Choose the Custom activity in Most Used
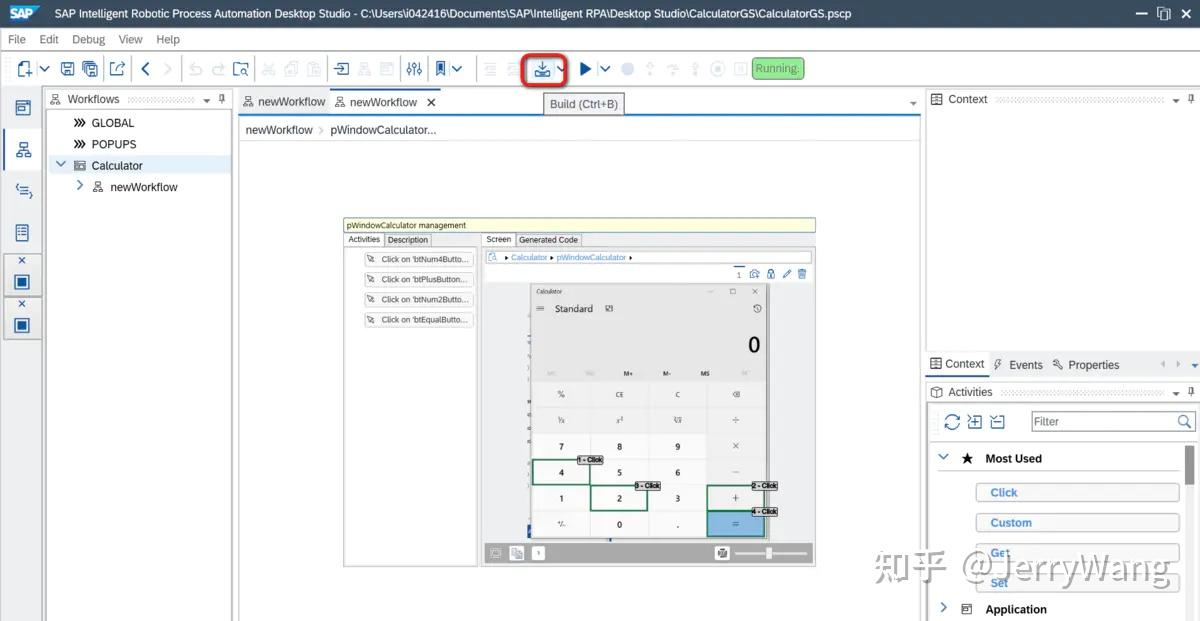The image size is (1200, 621). coord(1077,522)
